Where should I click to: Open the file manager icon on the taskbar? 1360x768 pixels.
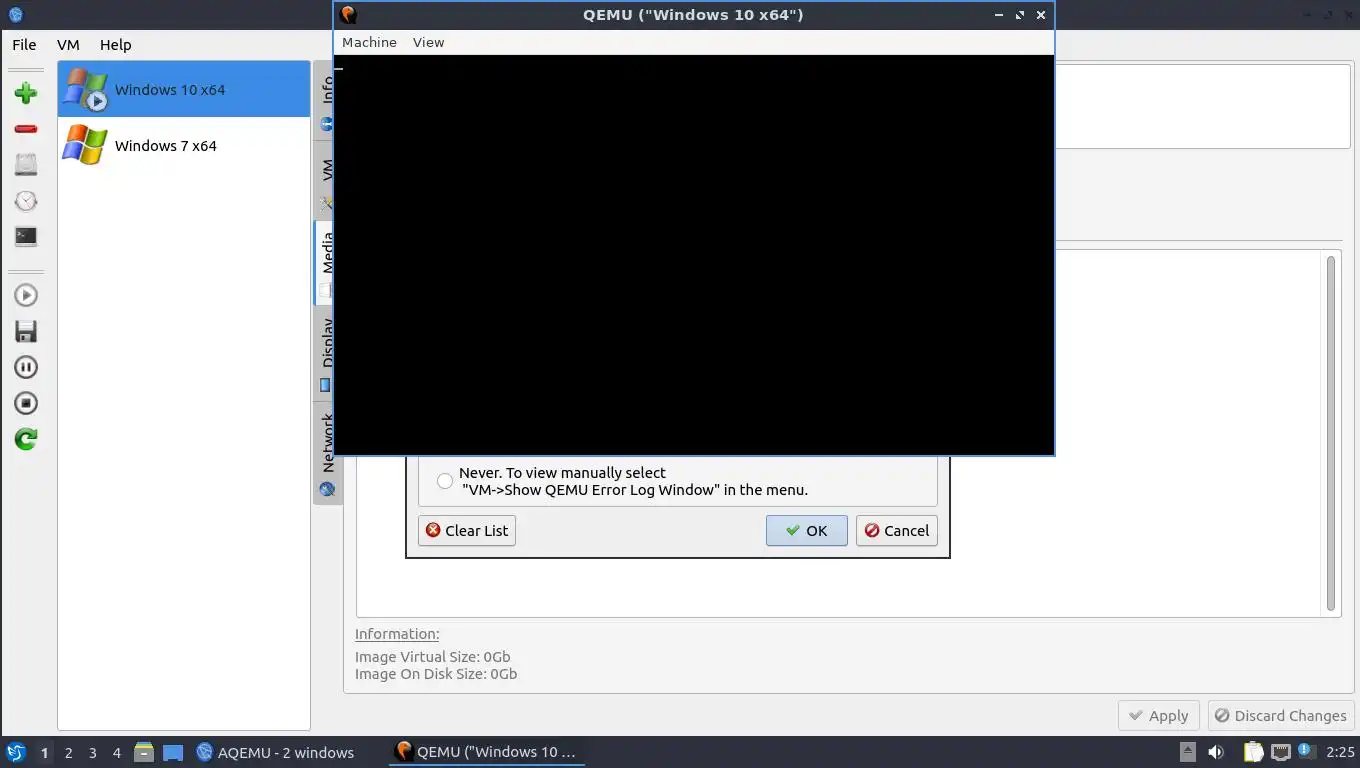click(144, 752)
